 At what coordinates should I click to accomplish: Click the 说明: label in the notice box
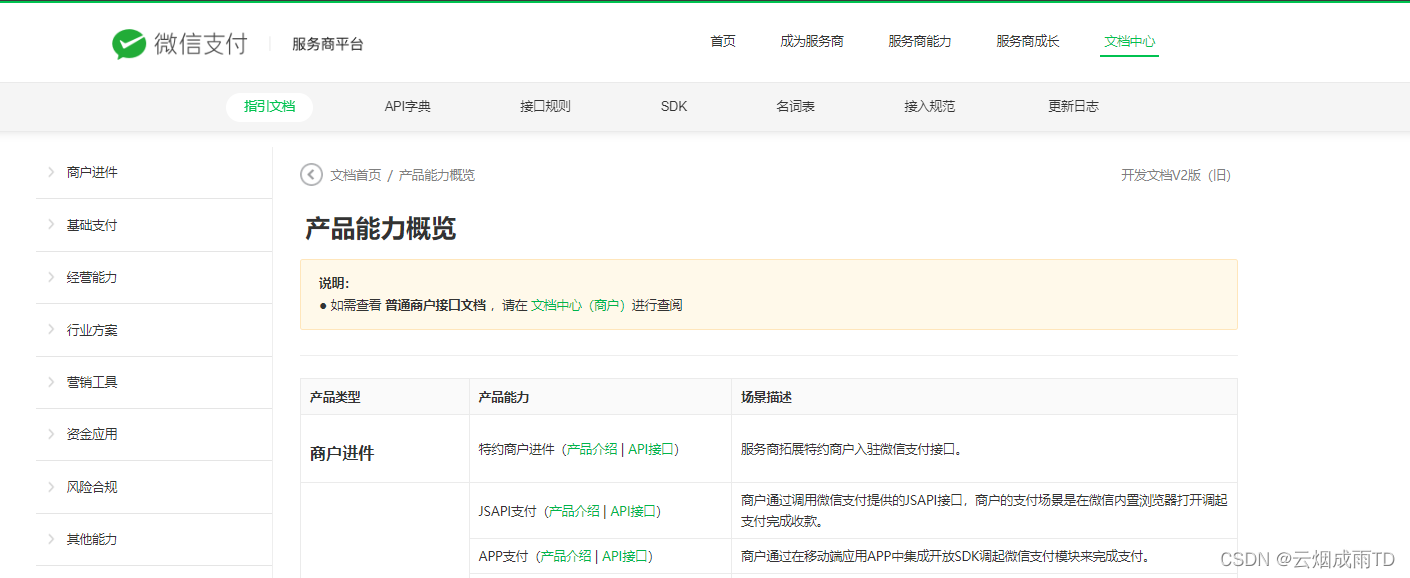coord(334,283)
